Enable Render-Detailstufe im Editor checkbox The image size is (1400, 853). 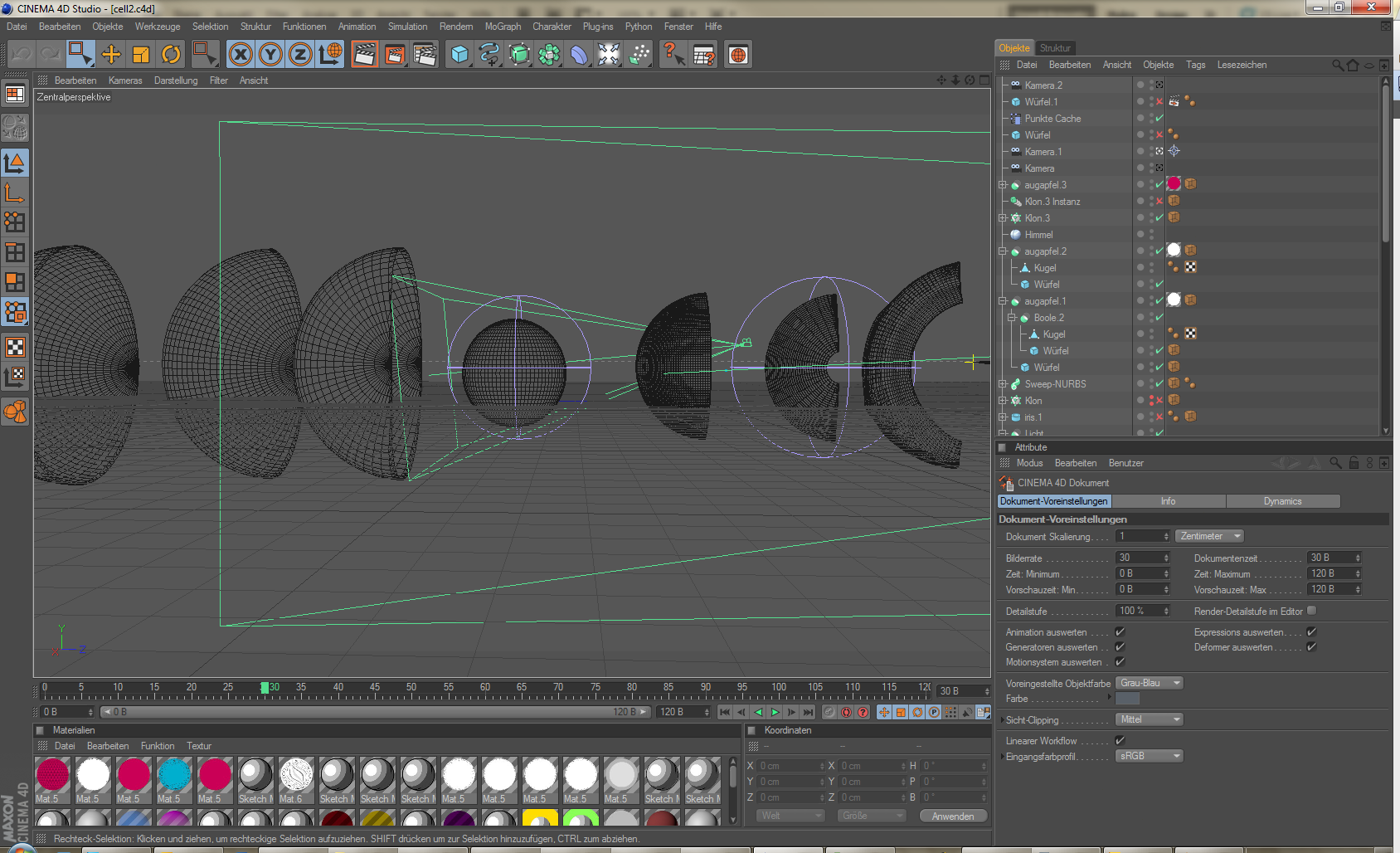(x=1311, y=612)
